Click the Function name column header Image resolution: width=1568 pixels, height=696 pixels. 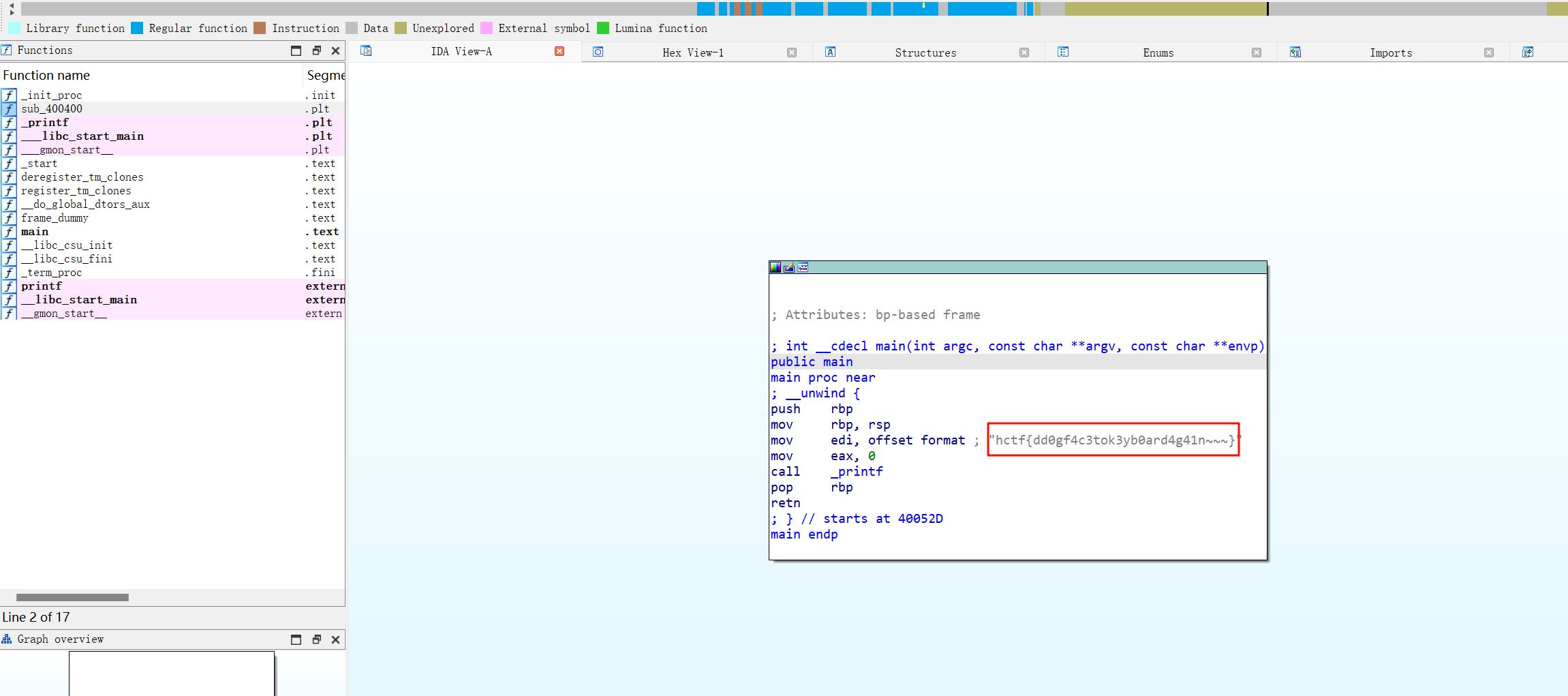[x=46, y=75]
